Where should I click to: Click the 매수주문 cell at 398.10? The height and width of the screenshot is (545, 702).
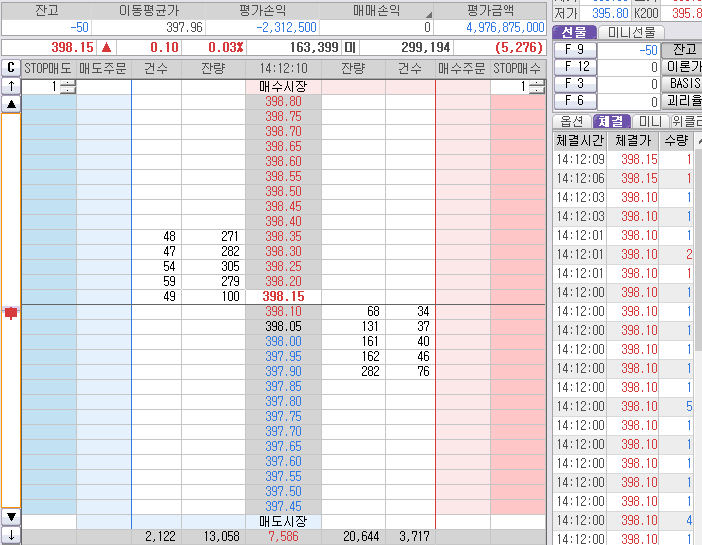pyautogui.click(x=462, y=312)
